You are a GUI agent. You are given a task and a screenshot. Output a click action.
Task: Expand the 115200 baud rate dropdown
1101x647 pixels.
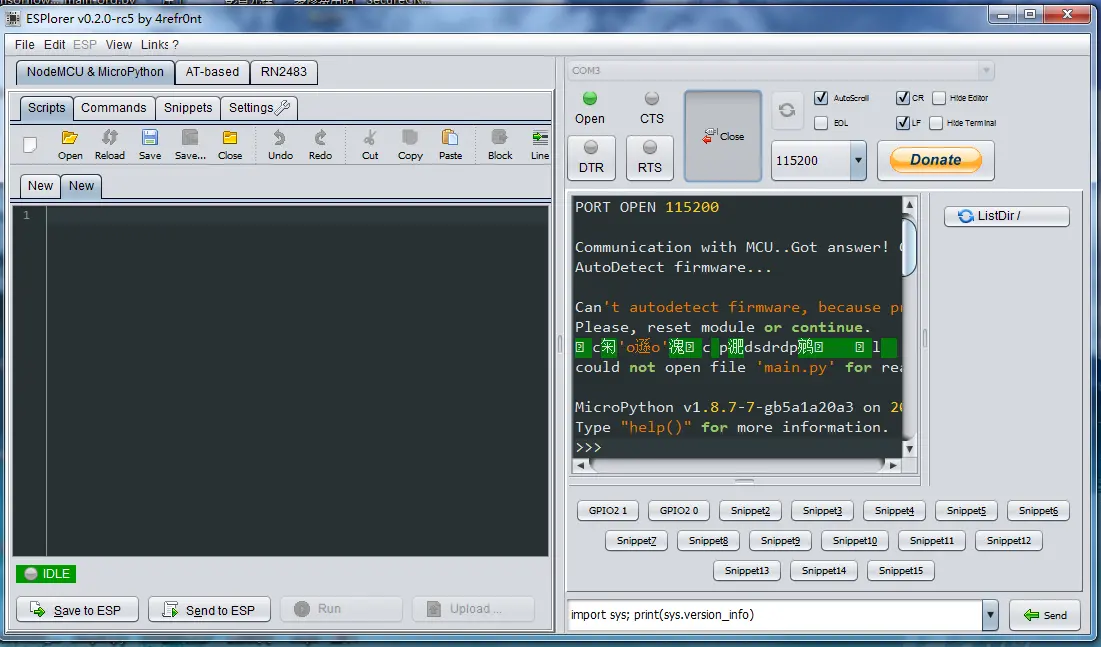[x=858, y=160]
